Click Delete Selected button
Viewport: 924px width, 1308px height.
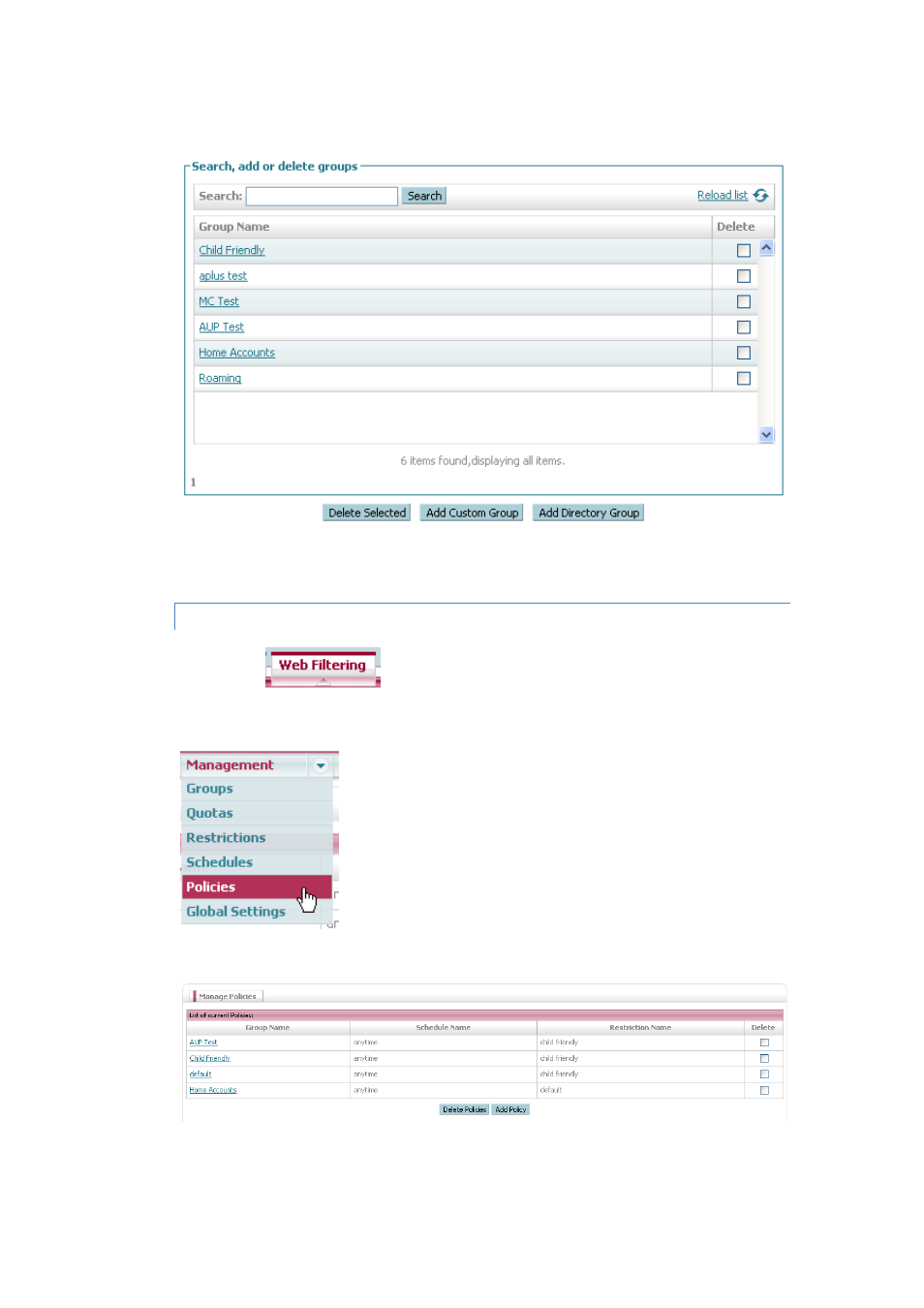(366, 514)
